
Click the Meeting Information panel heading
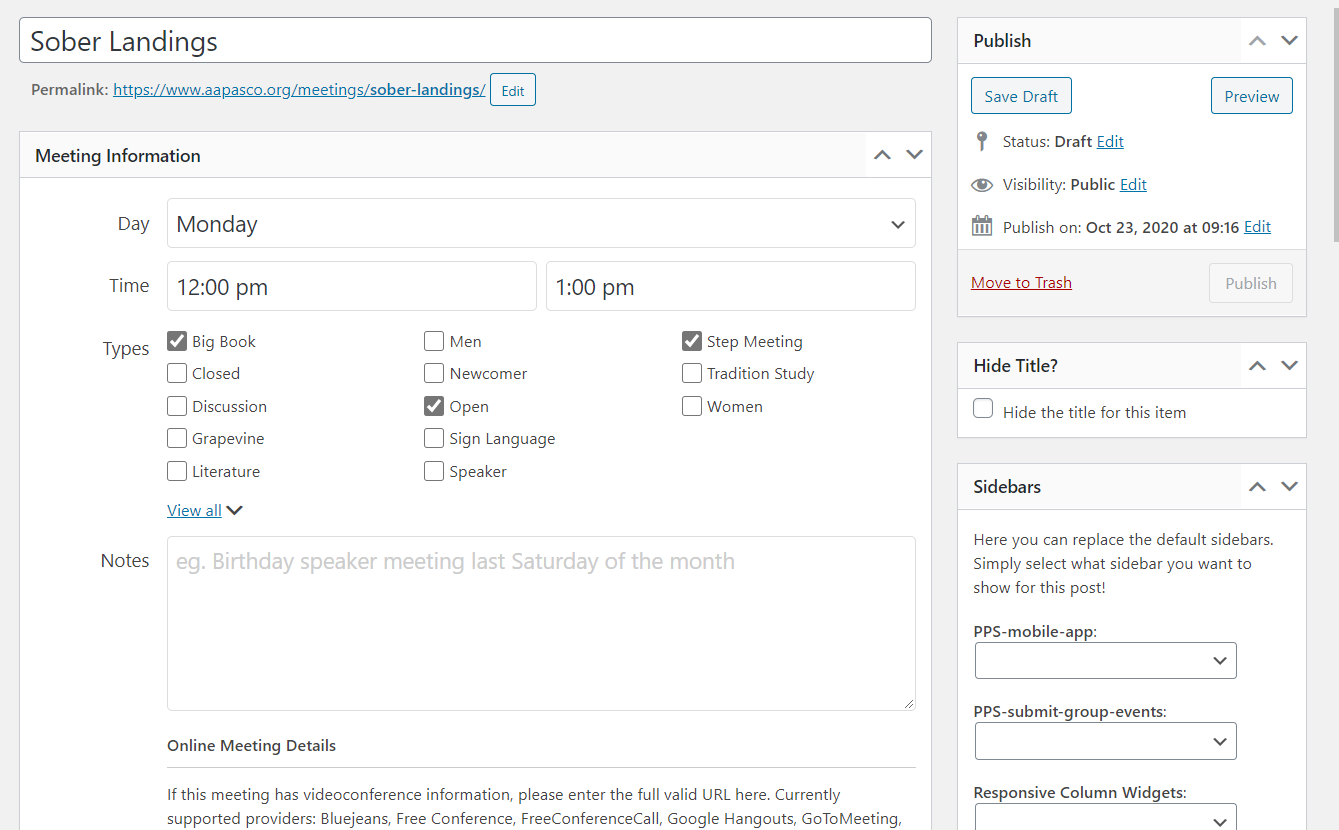point(118,156)
